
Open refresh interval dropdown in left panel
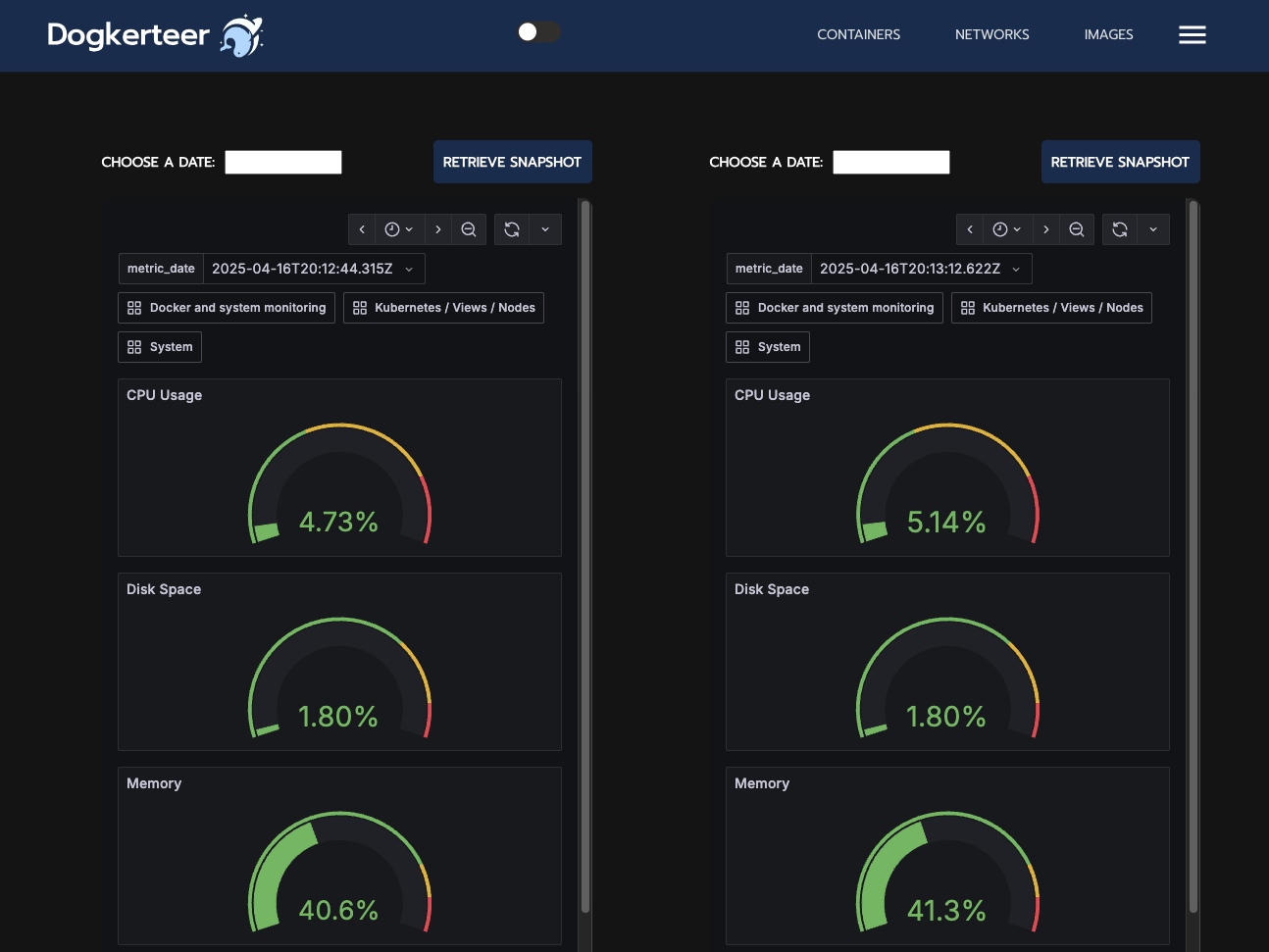coord(545,229)
